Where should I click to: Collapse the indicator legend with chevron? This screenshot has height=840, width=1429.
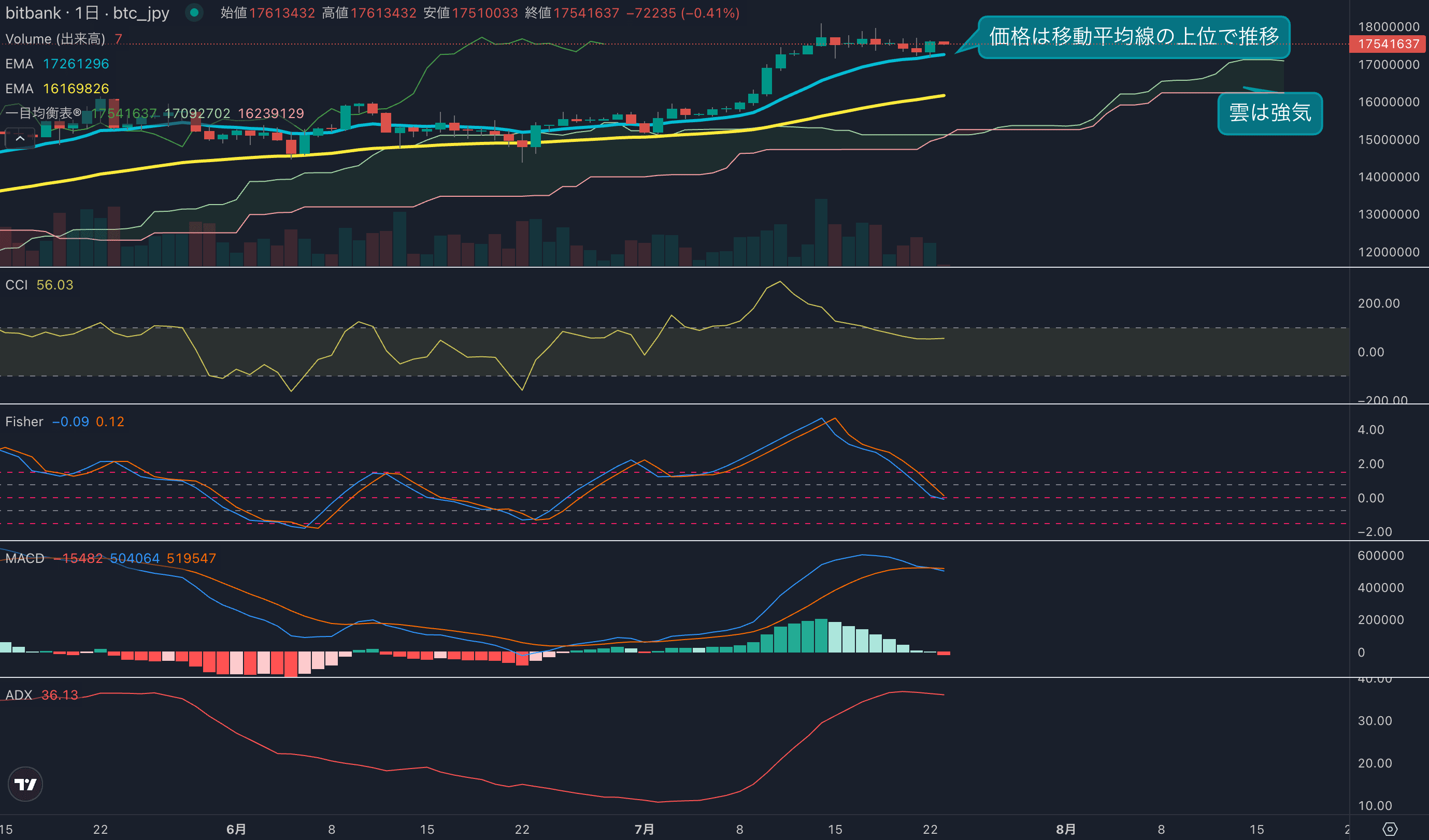(20, 138)
